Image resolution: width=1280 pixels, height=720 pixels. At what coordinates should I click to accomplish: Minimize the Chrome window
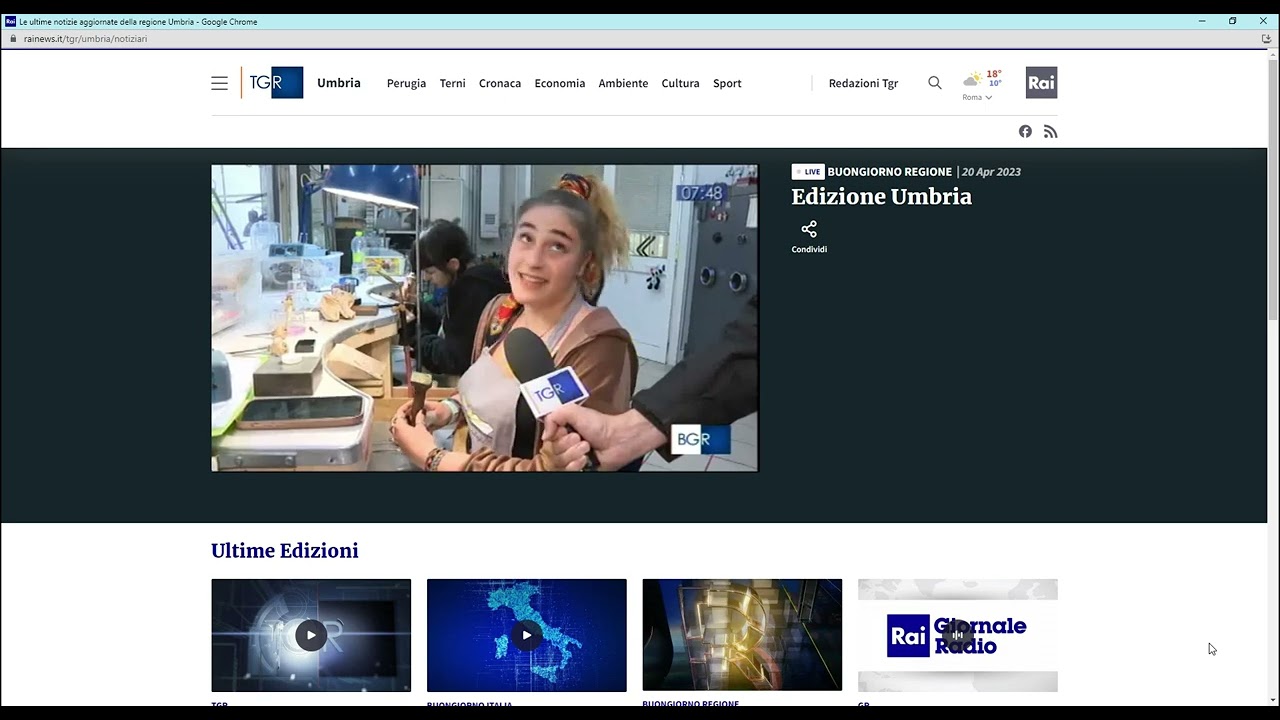(x=1201, y=21)
